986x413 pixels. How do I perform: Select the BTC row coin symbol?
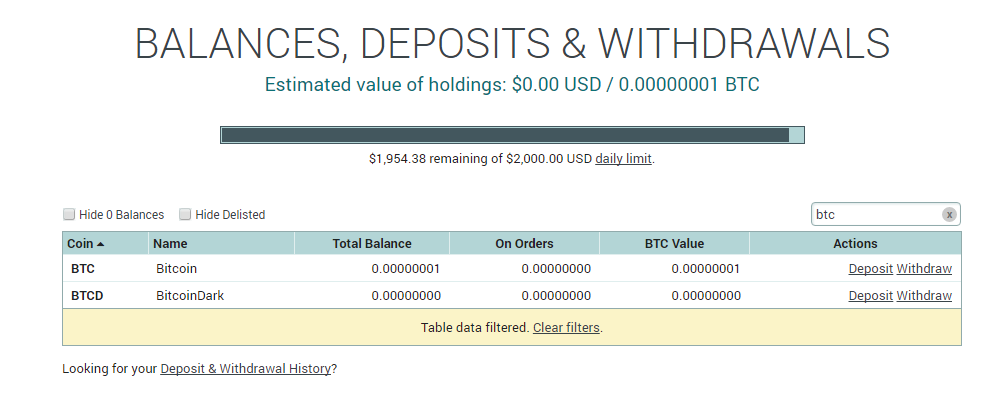[83, 269]
